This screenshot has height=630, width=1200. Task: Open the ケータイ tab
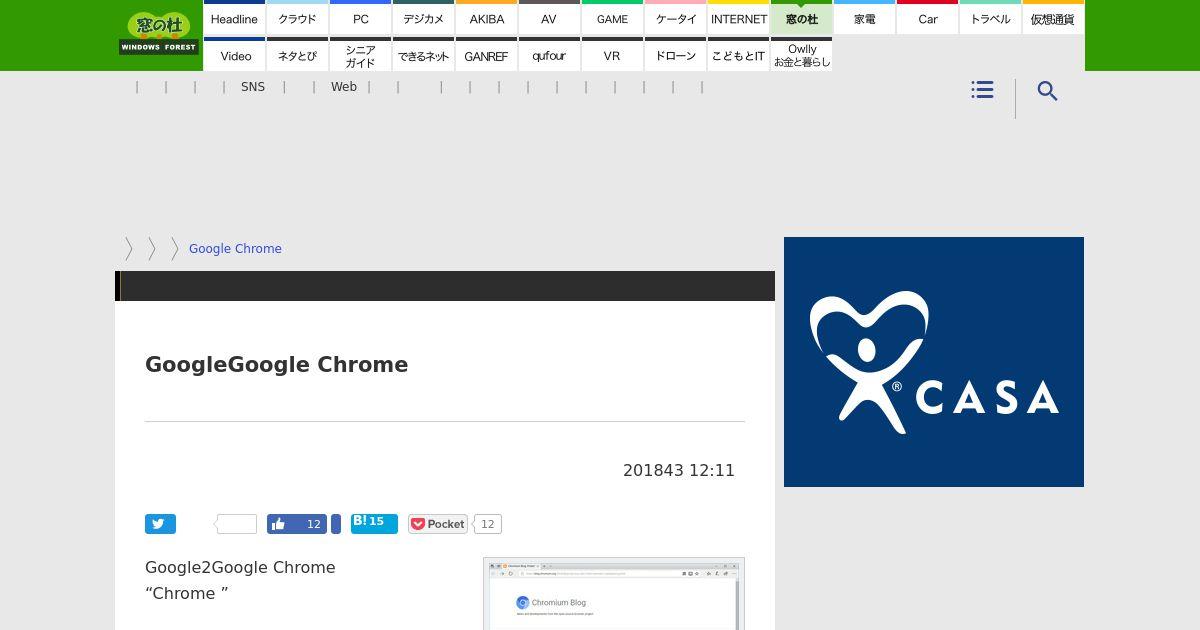coord(675,18)
